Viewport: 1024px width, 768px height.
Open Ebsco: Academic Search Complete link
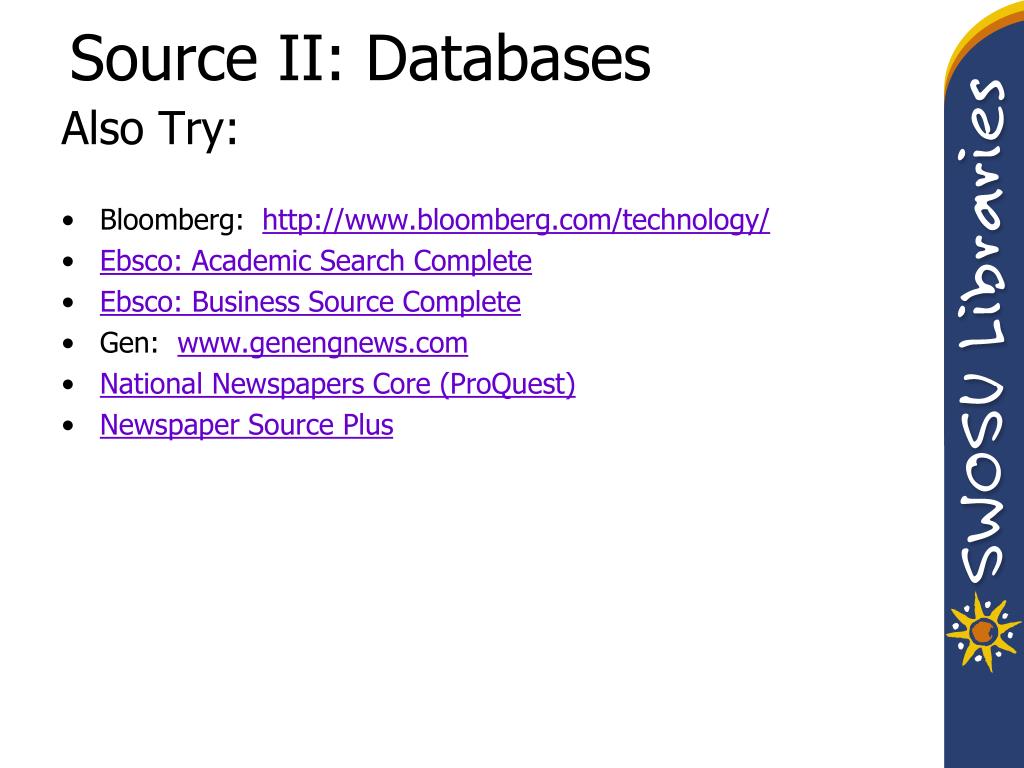pos(315,261)
